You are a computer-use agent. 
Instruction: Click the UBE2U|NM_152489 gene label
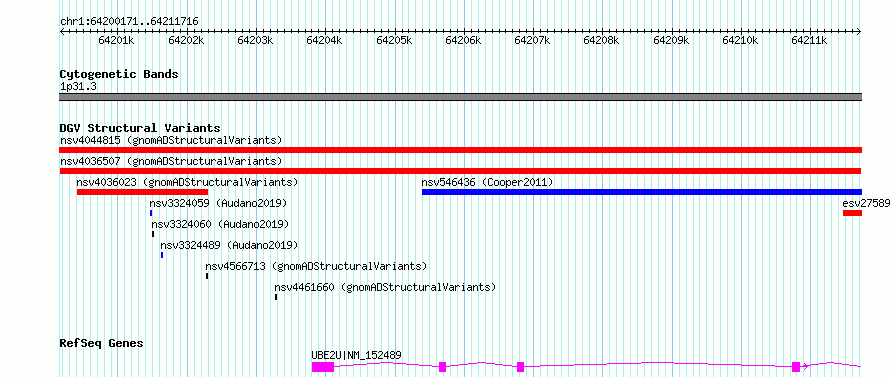point(356,355)
